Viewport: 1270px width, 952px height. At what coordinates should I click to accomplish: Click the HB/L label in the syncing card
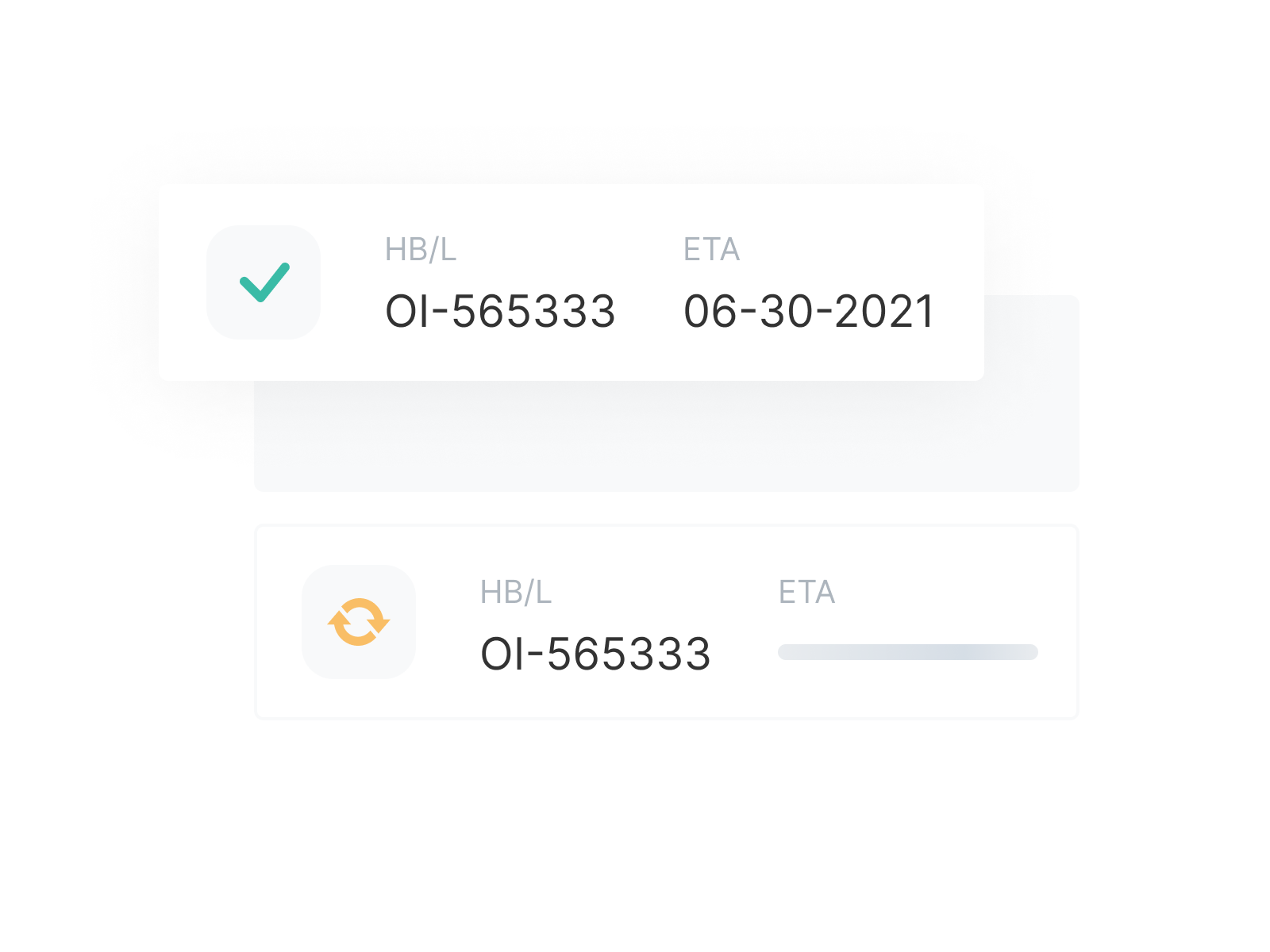point(516,593)
